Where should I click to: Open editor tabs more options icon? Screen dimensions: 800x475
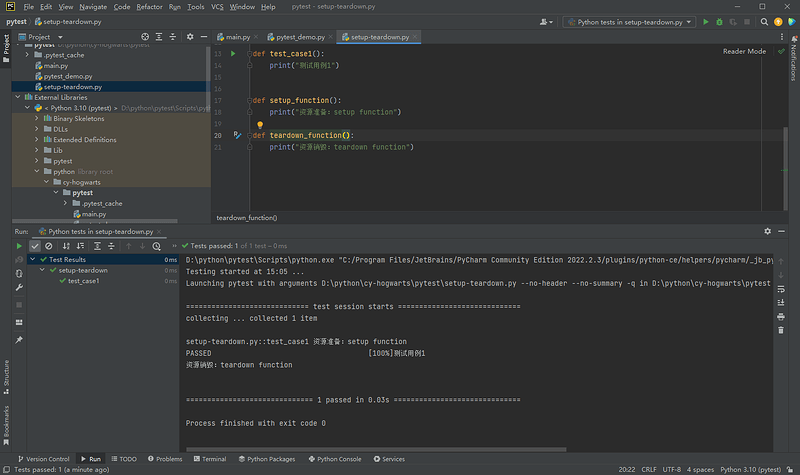pyautogui.click(x=781, y=37)
